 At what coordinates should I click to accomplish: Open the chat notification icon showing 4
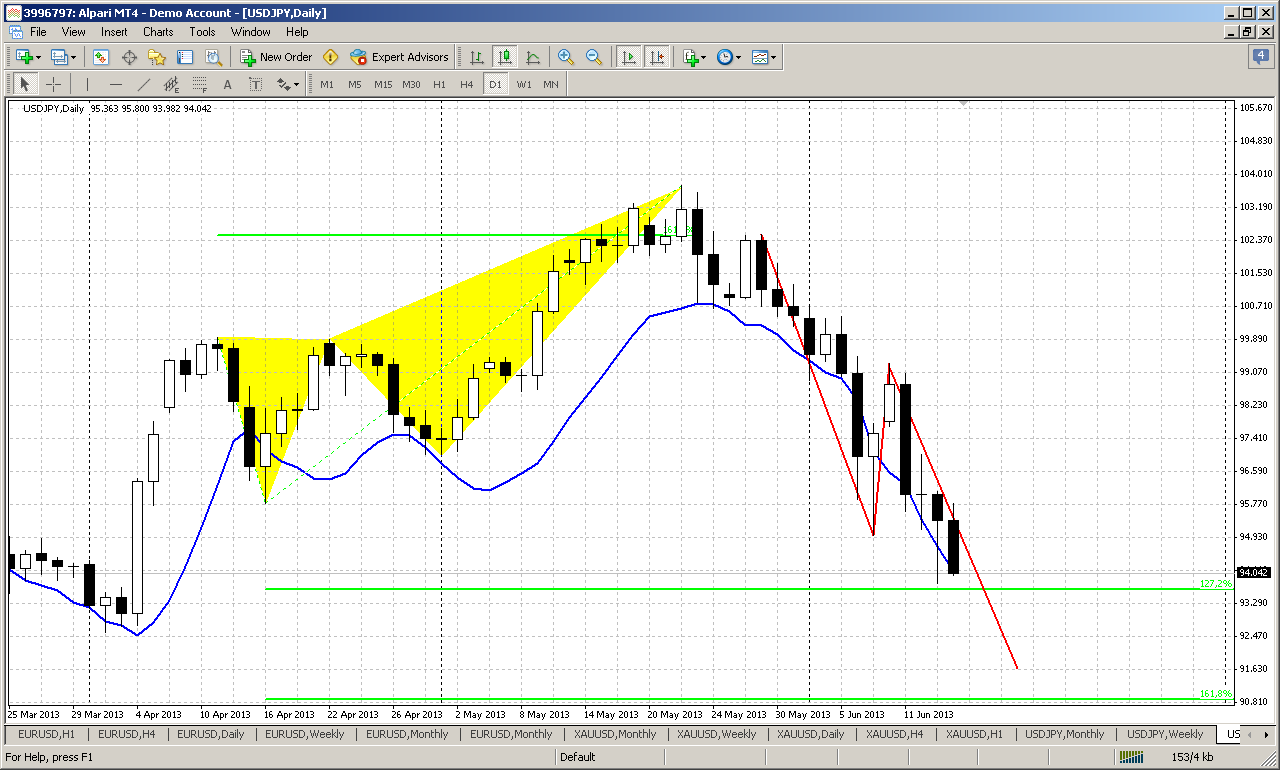point(1260,57)
